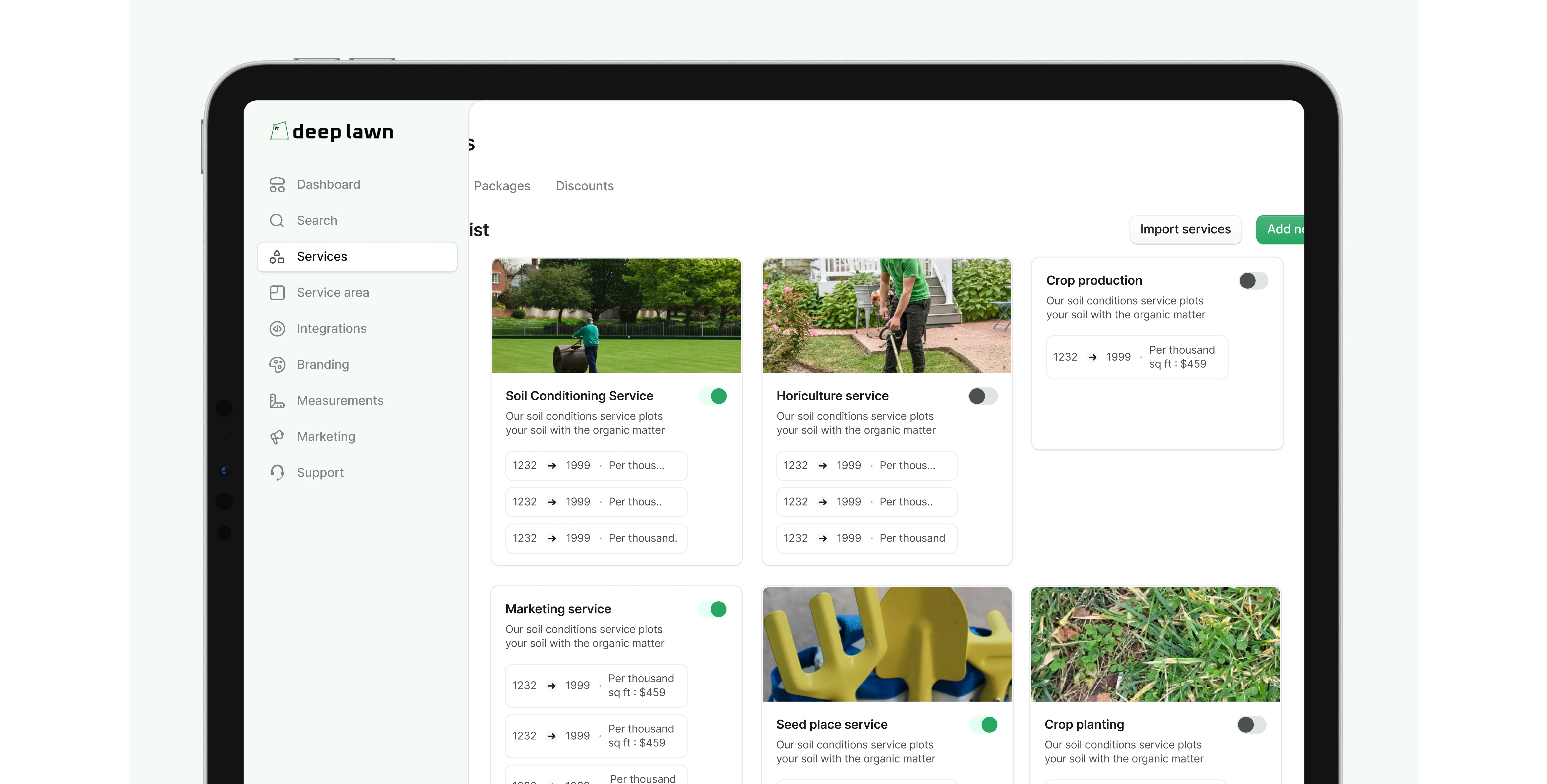The width and height of the screenshot is (1547, 784).
Task: Select Marketing service second $459 pricing row
Action: point(596,736)
